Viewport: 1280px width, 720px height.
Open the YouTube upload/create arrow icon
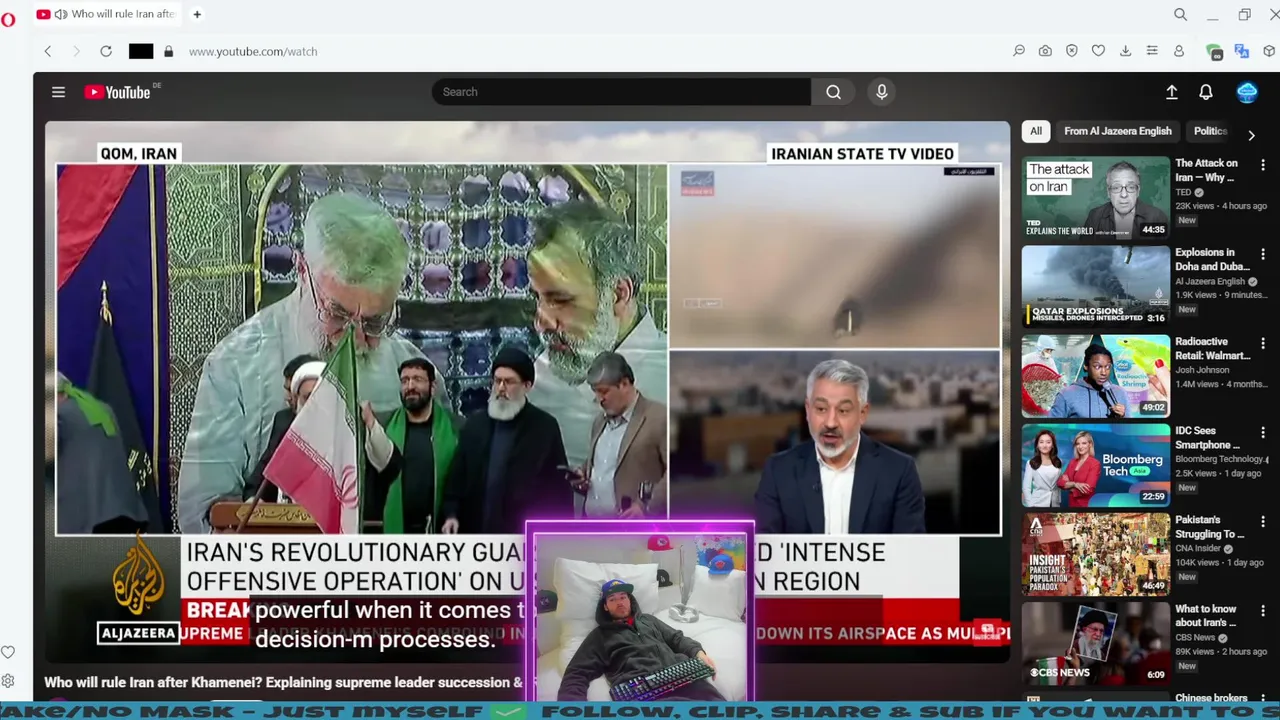[x=1172, y=92]
